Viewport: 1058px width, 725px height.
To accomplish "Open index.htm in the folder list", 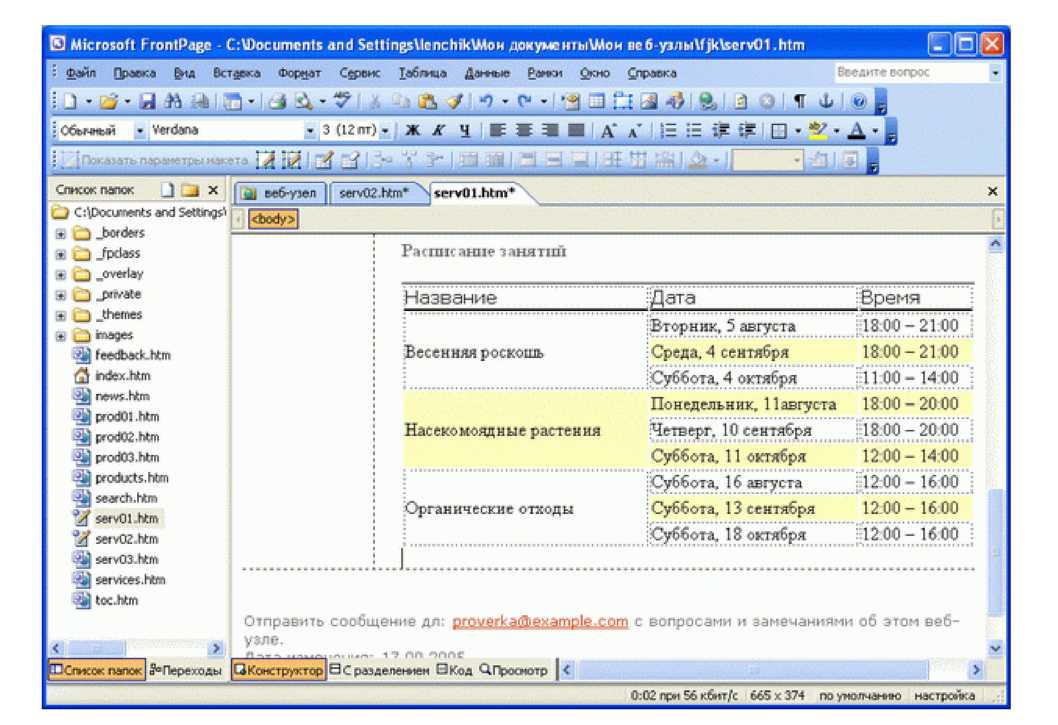I will (122, 376).
